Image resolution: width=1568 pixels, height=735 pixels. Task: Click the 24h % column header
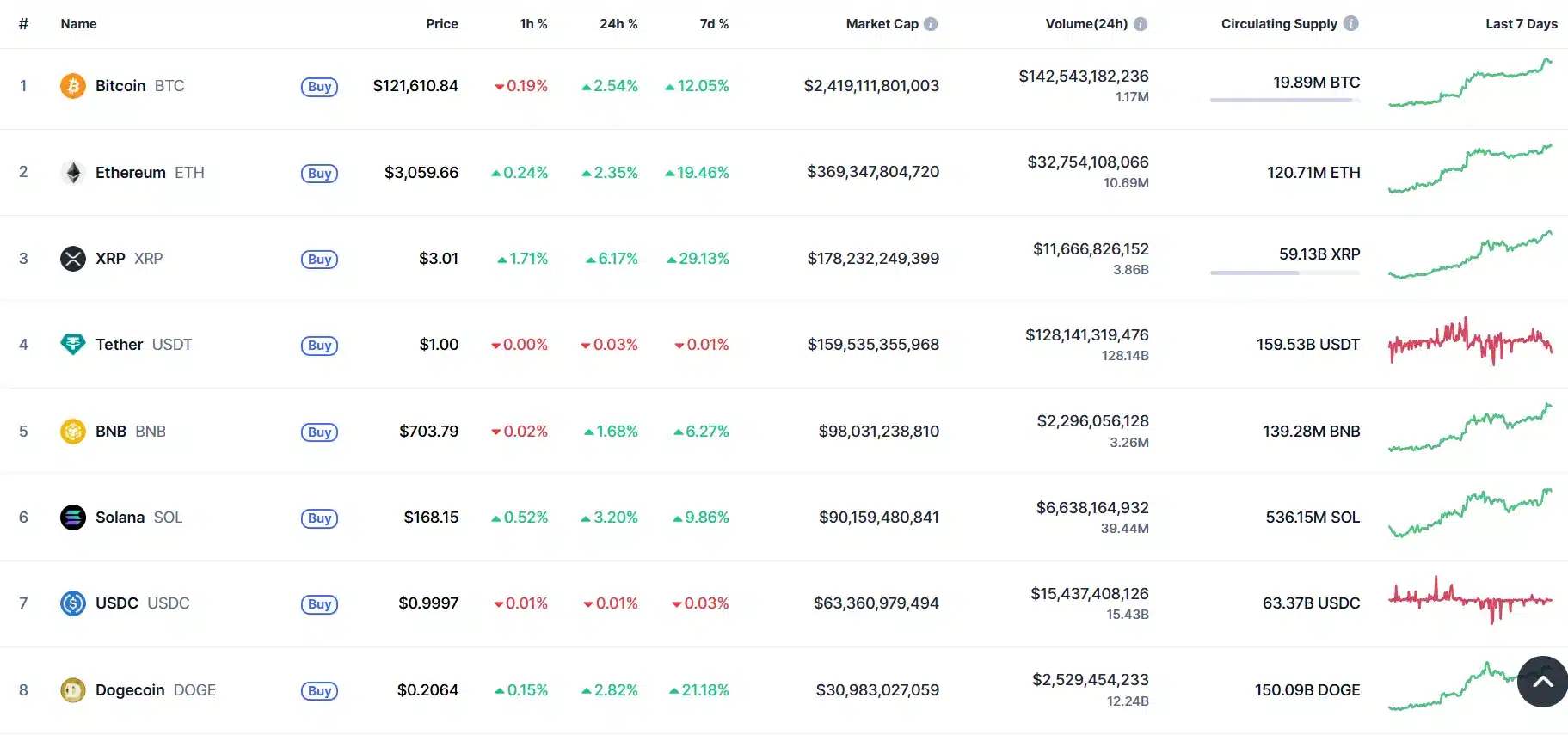(619, 24)
